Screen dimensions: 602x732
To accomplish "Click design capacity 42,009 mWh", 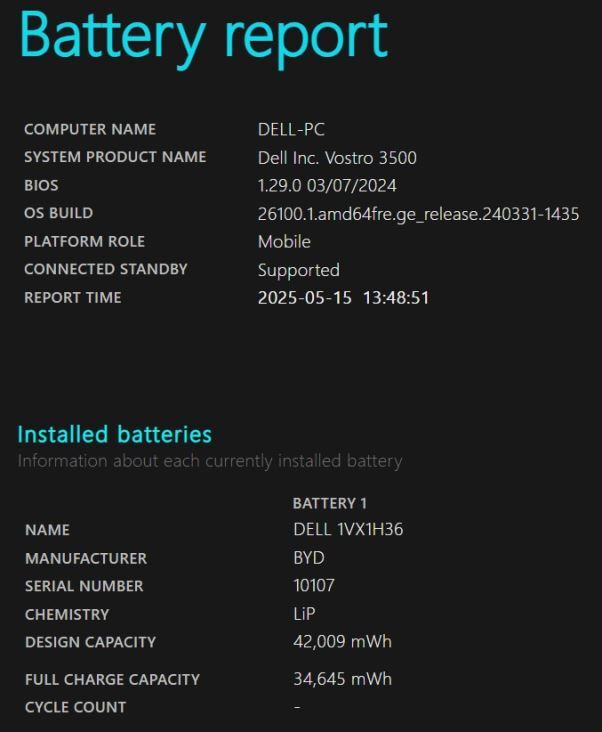I will 342,641.
